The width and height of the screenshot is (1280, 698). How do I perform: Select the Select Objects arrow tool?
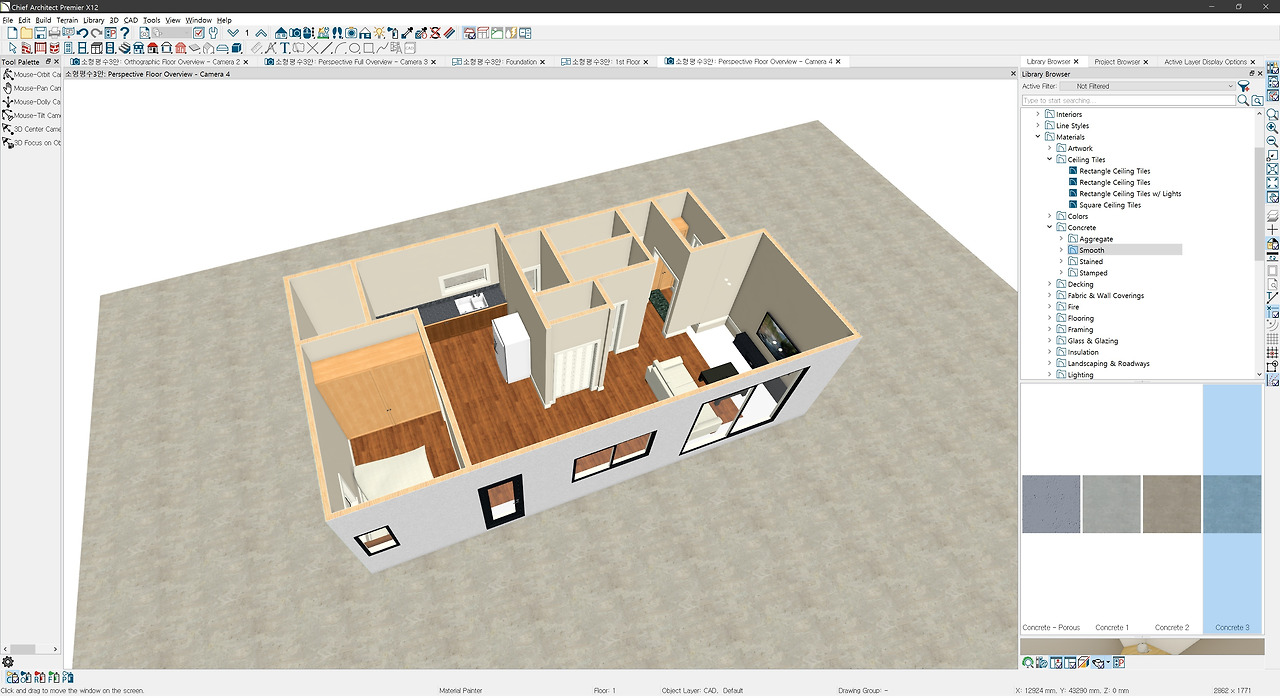pos(12,47)
